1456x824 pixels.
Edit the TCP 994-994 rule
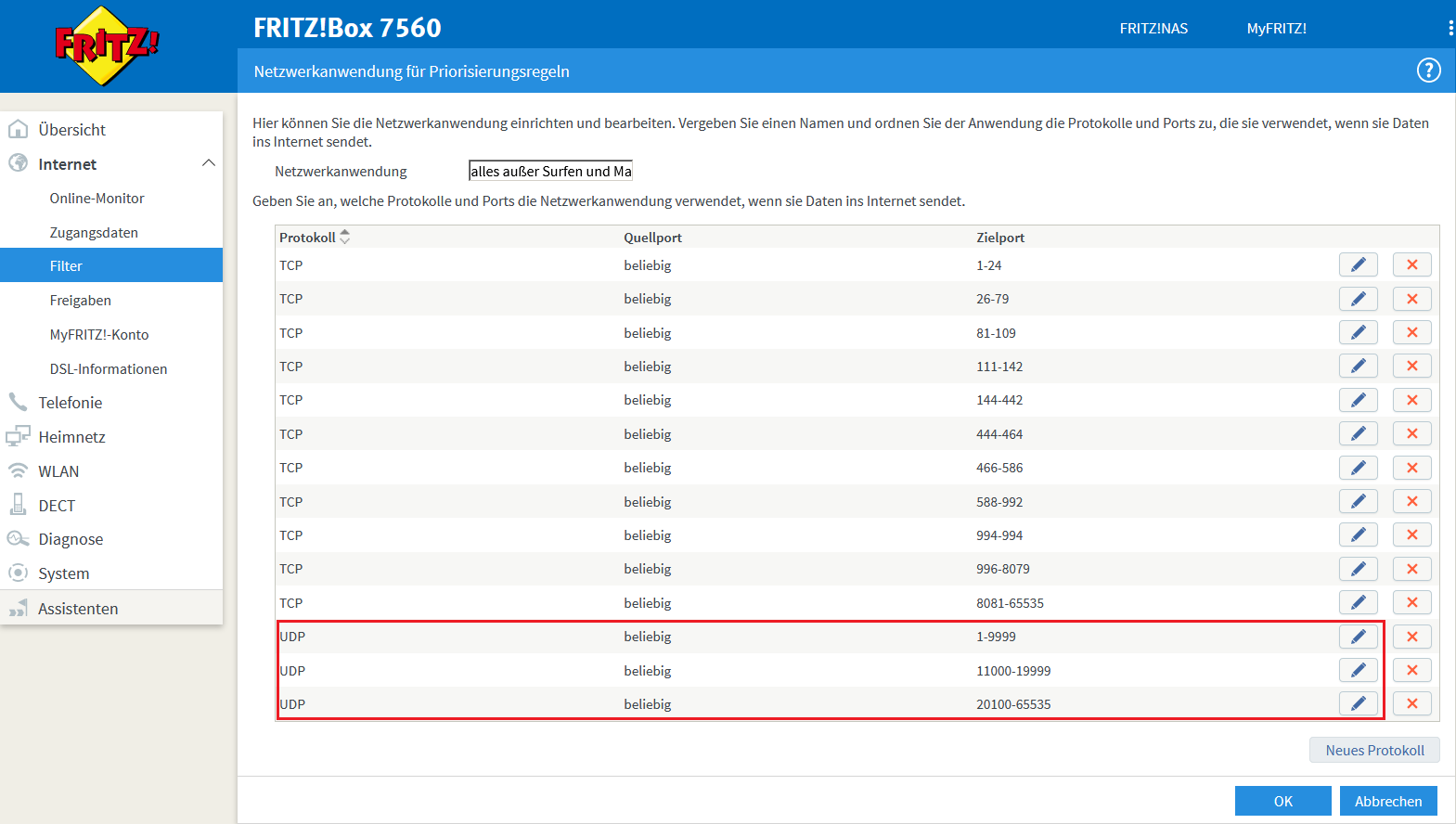[1358, 534]
